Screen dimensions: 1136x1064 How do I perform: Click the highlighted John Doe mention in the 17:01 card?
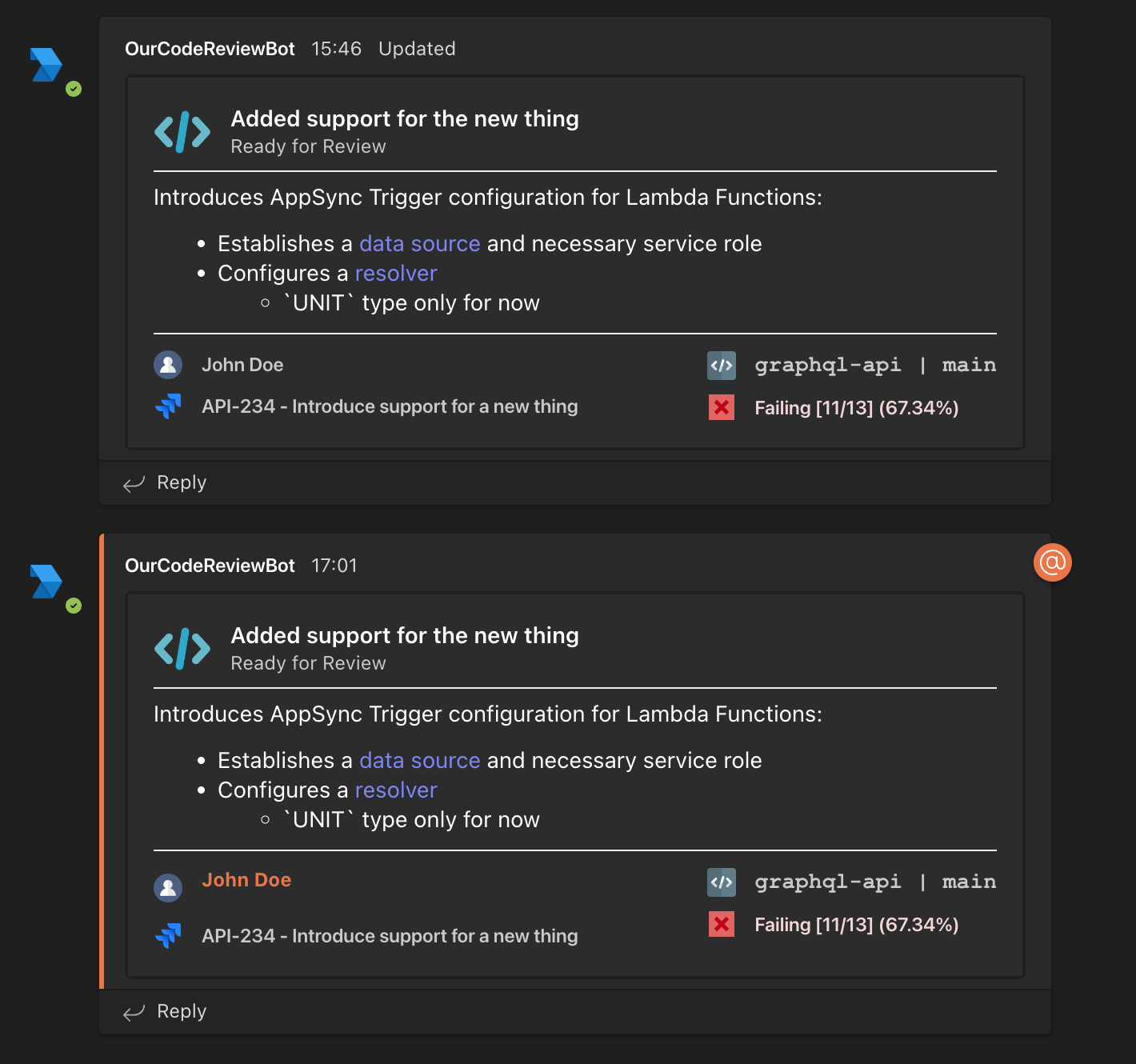pos(246,880)
